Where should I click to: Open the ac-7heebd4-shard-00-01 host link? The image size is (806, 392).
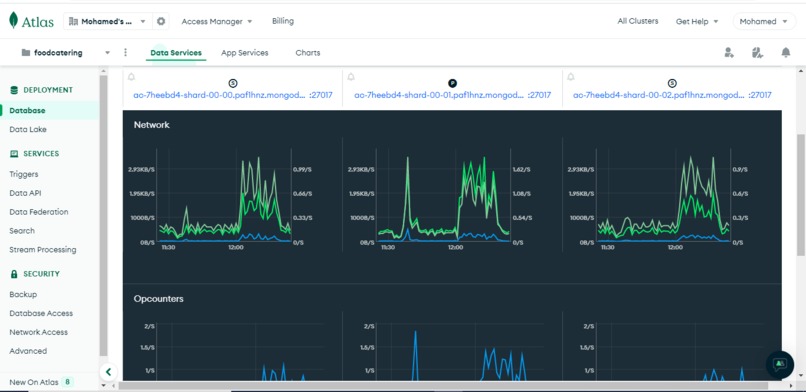coord(453,95)
